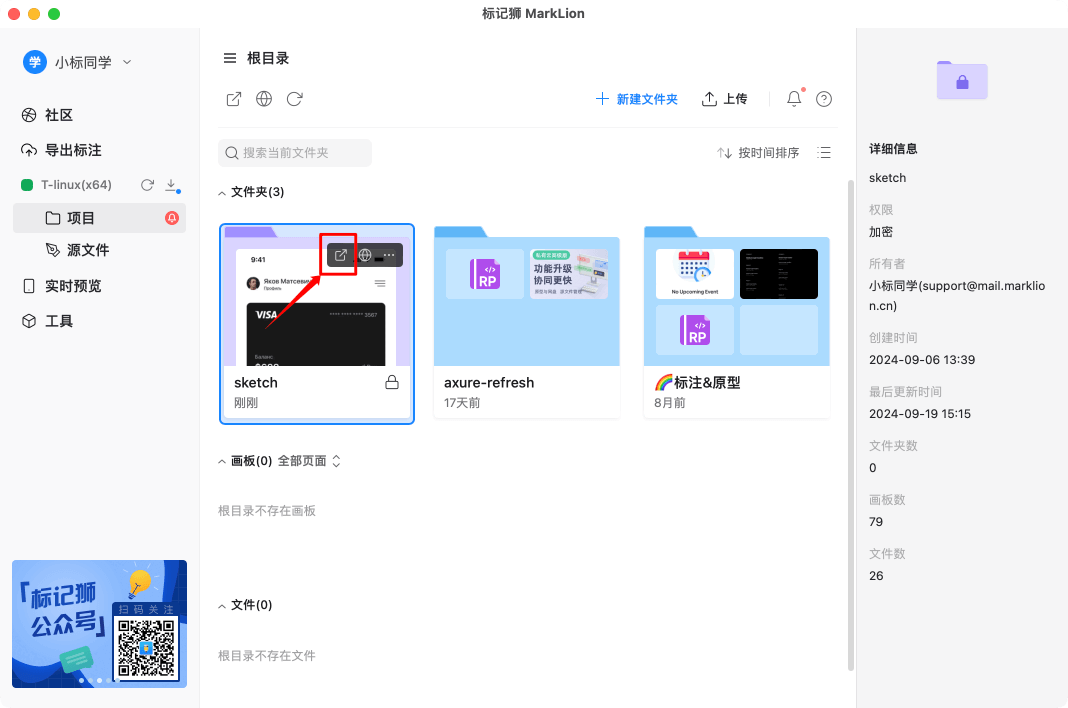Collapse the 文件夹(3) section
1068x708 pixels.
pyautogui.click(x=221, y=191)
